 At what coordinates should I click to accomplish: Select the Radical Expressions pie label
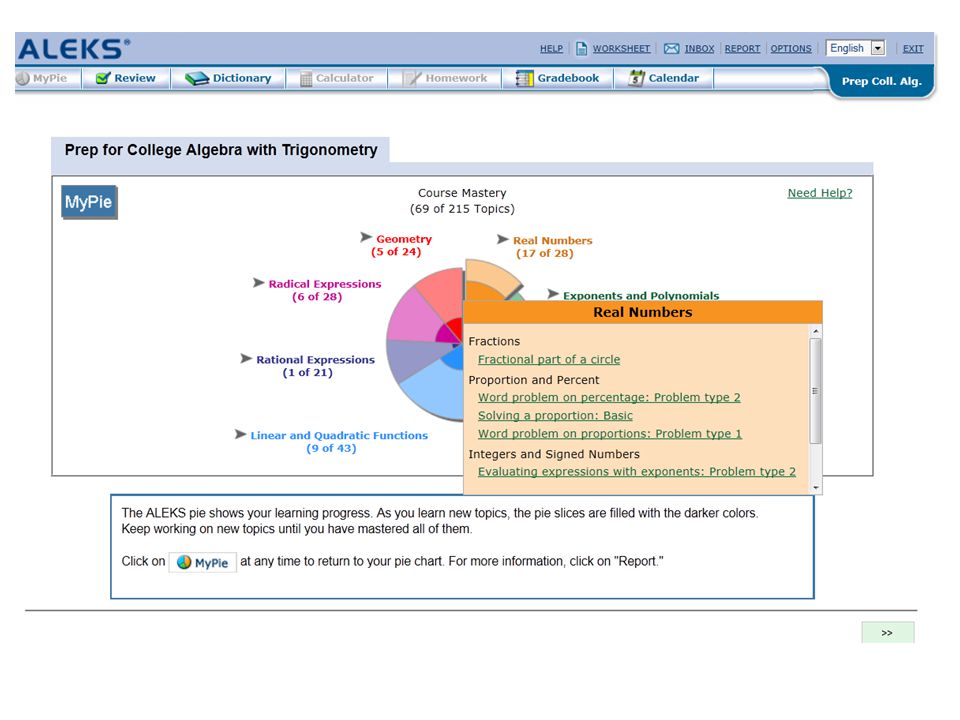click(x=324, y=290)
